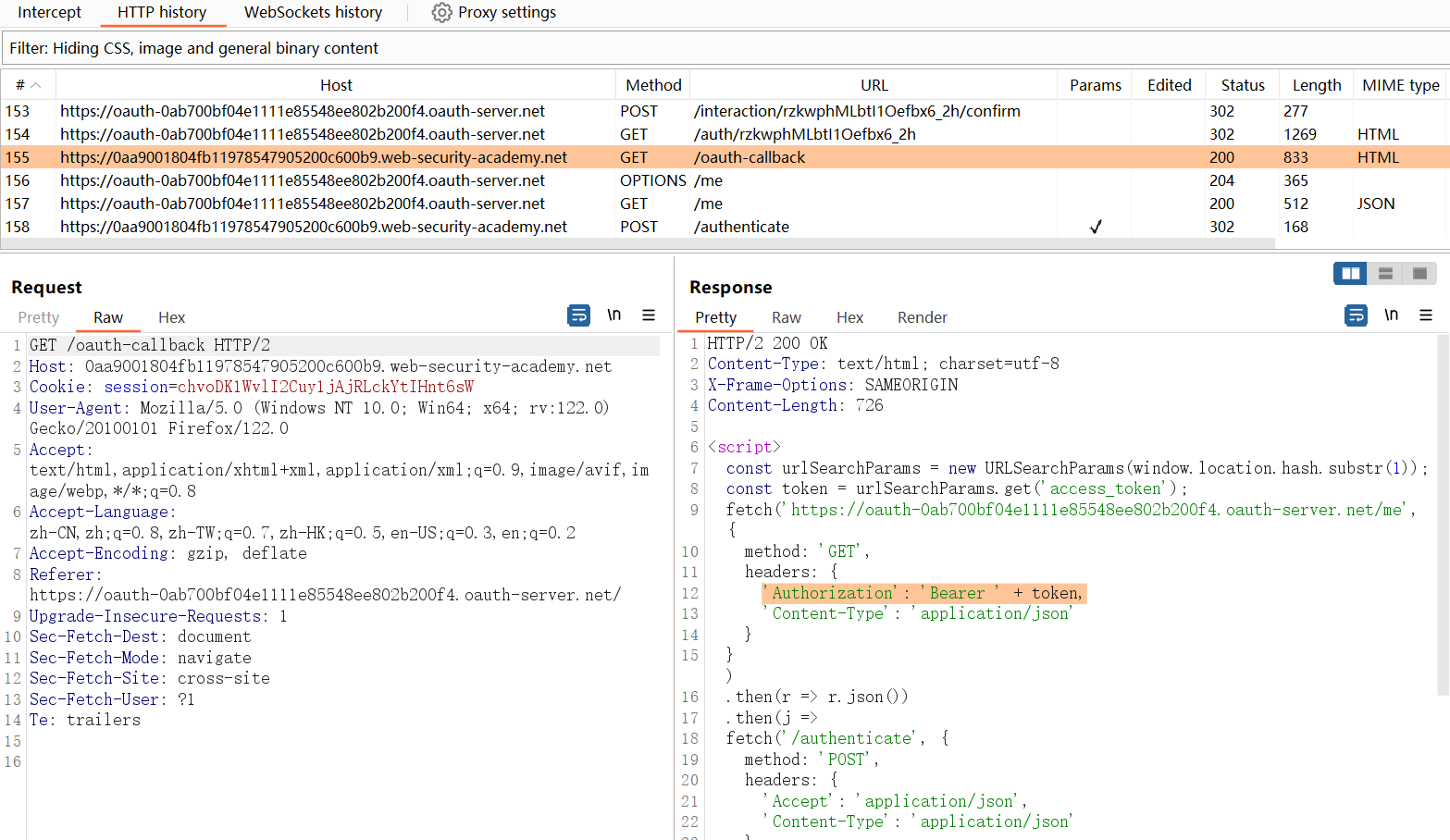
Task: Open Proxy settings gear icon
Action: (x=442, y=13)
